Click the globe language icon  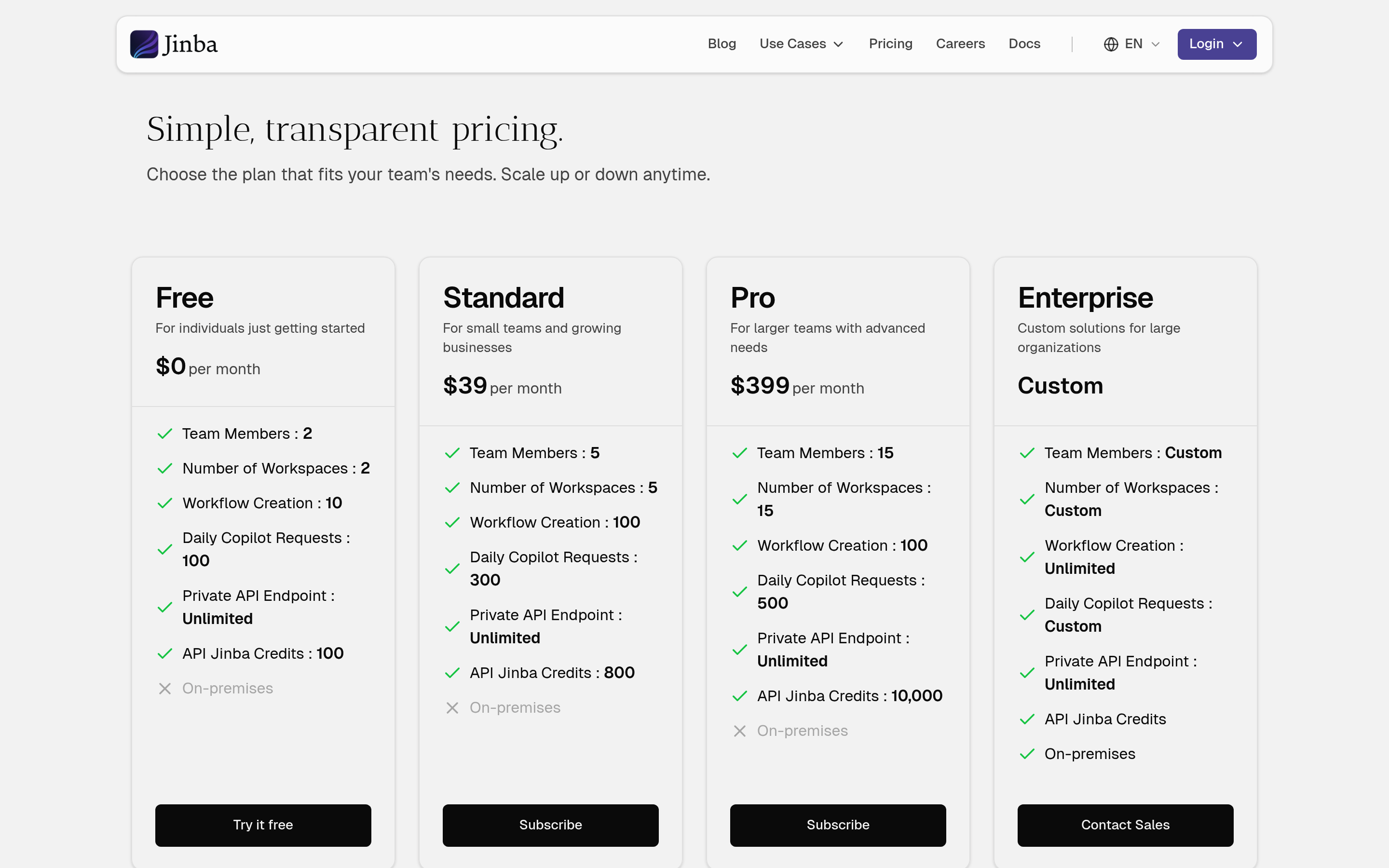point(1111,44)
